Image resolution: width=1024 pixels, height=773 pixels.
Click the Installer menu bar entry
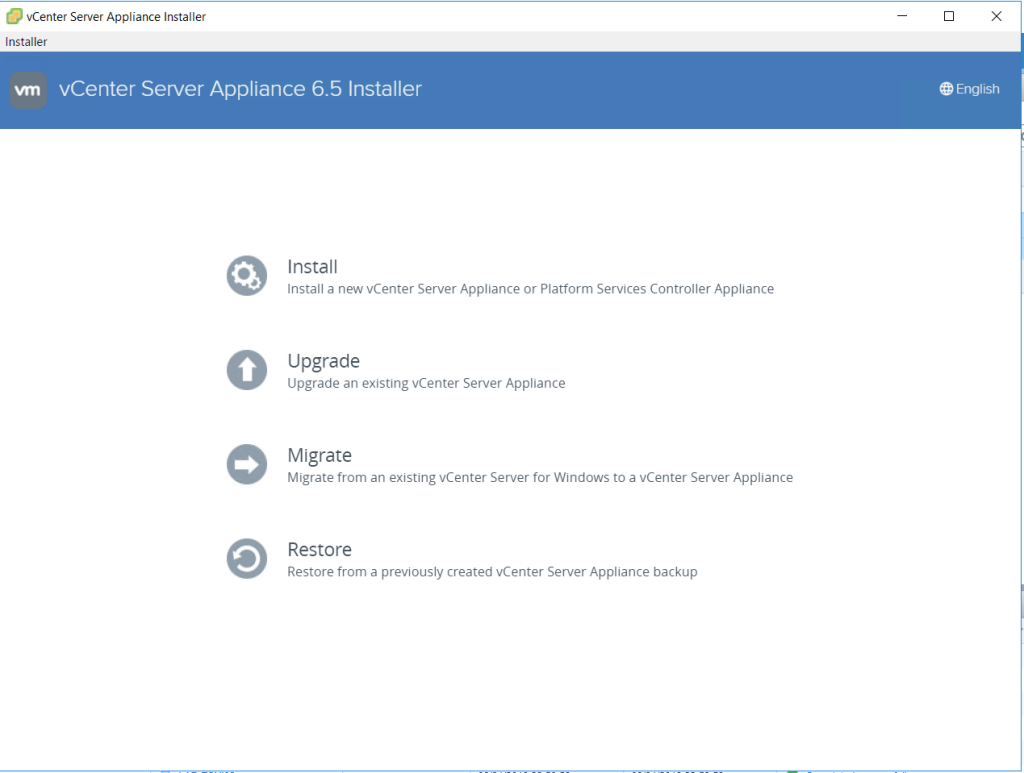[x=26, y=41]
